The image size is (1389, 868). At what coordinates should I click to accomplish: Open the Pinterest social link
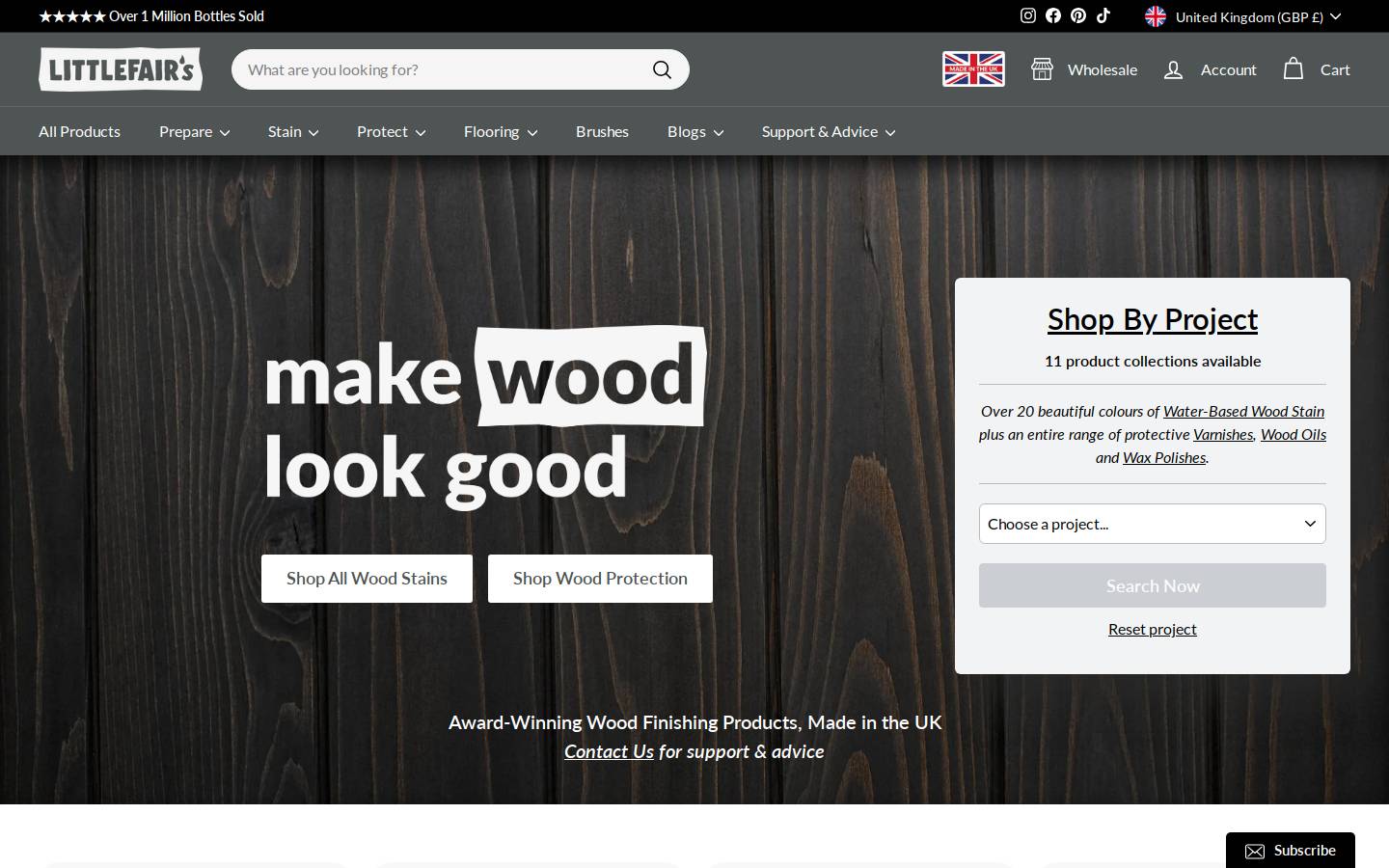pos(1078,15)
